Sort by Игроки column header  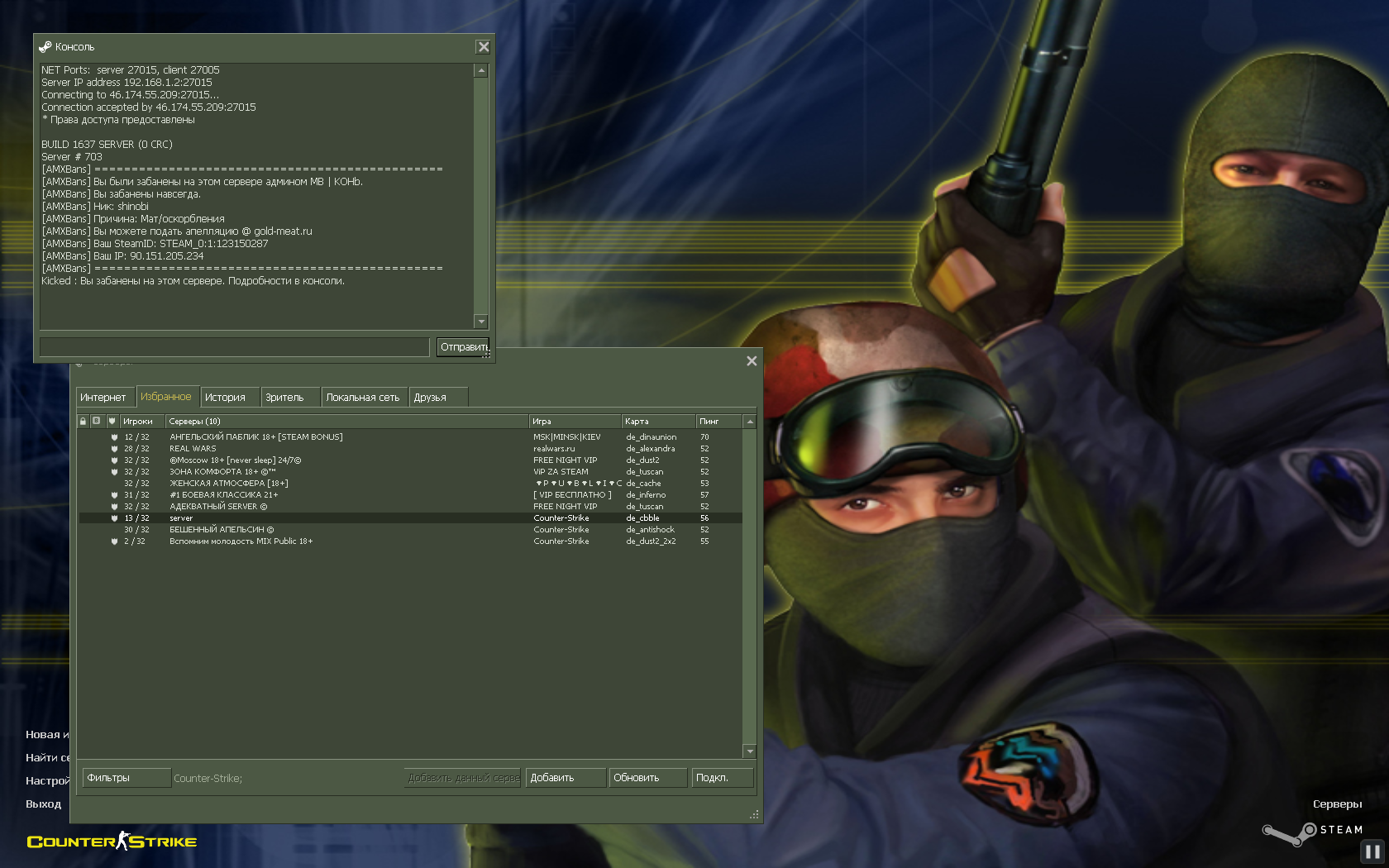tap(142, 421)
